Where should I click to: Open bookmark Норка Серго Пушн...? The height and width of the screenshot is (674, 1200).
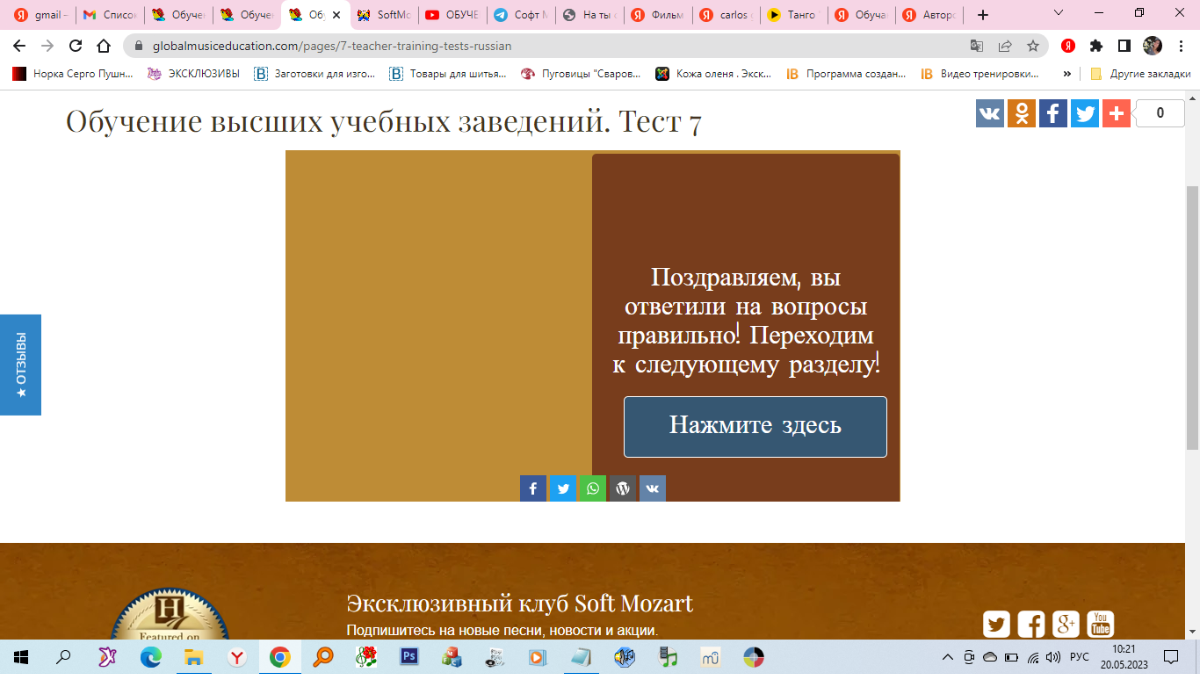[x=71, y=74]
